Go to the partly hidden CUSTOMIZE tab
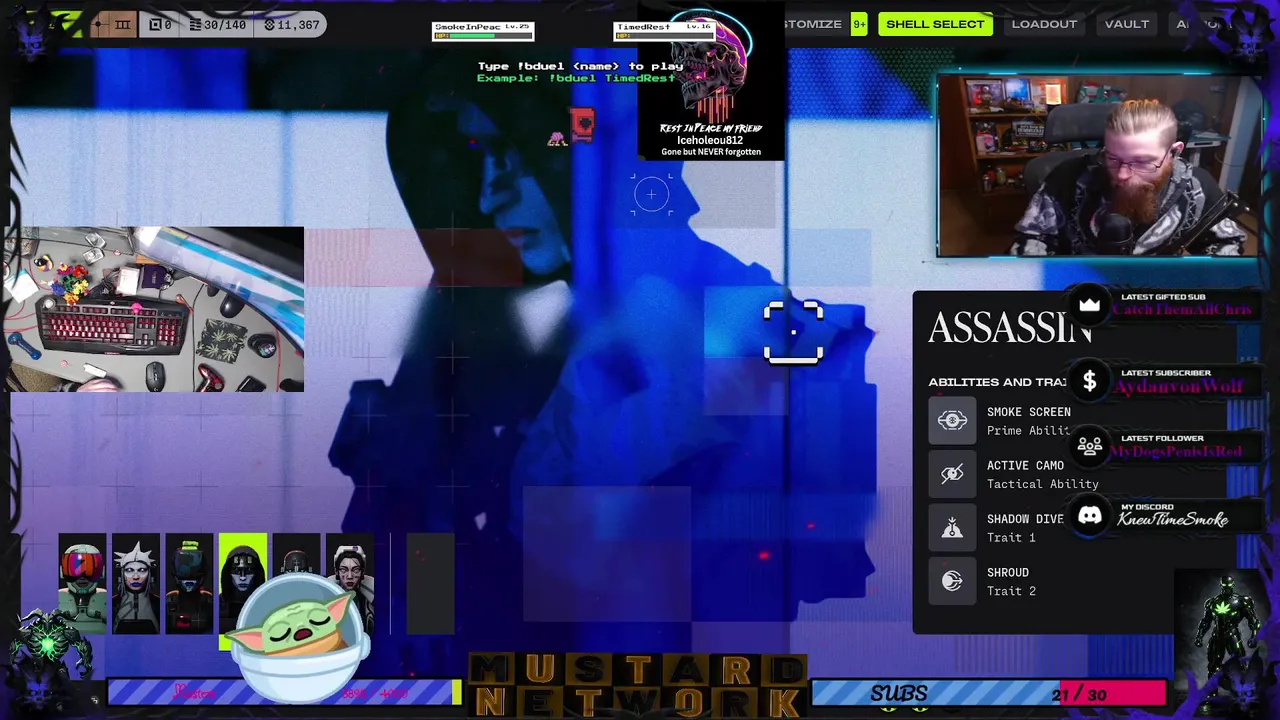Screen dimensions: 1280x720 point(812,24)
